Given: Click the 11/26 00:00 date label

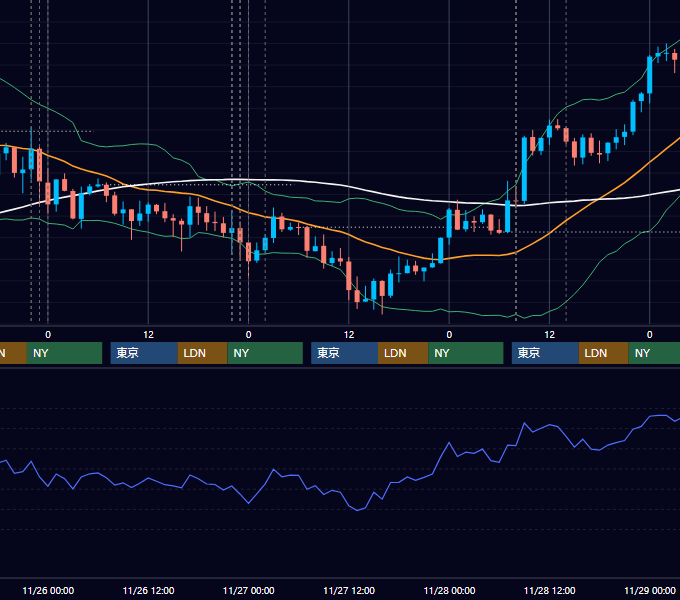Looking at the screenshot, I should coord(48,590).
